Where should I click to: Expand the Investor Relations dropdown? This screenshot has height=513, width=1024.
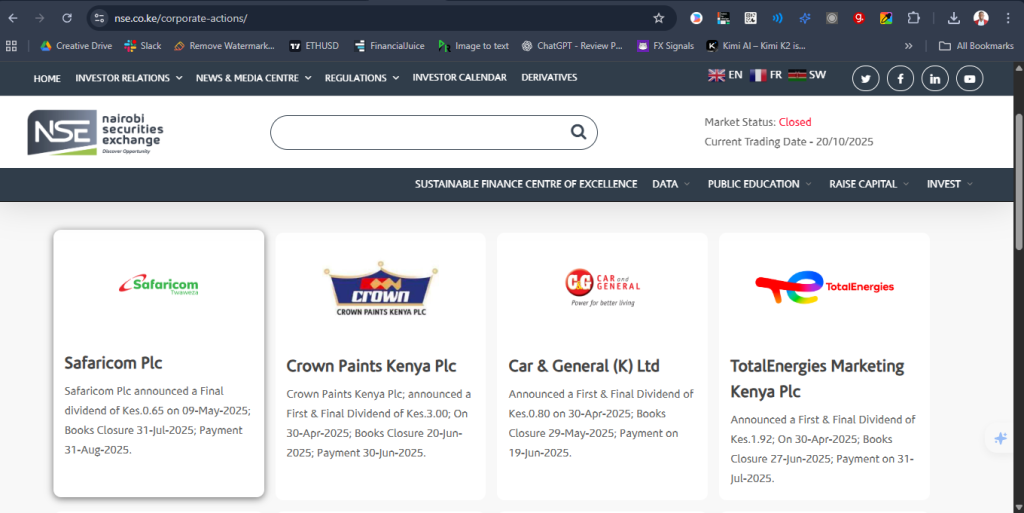pyautogui.click(x=129, y=78)
